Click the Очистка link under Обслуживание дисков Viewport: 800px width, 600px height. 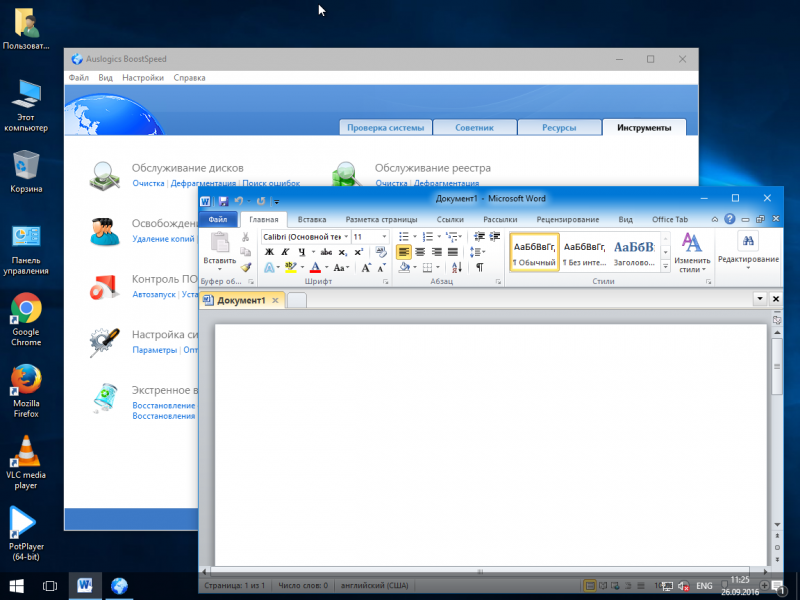point(148,183)
